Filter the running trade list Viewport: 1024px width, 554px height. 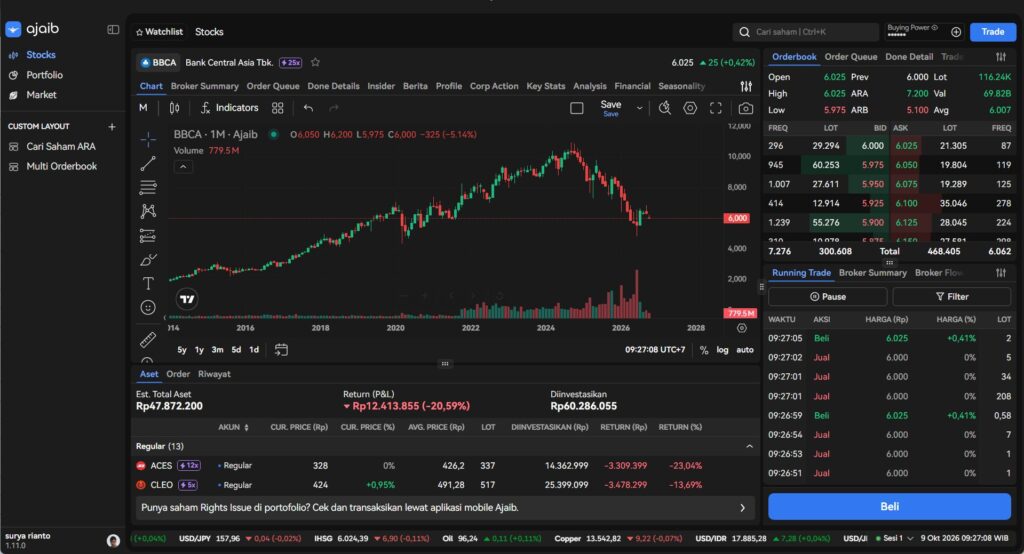[952, 297]
